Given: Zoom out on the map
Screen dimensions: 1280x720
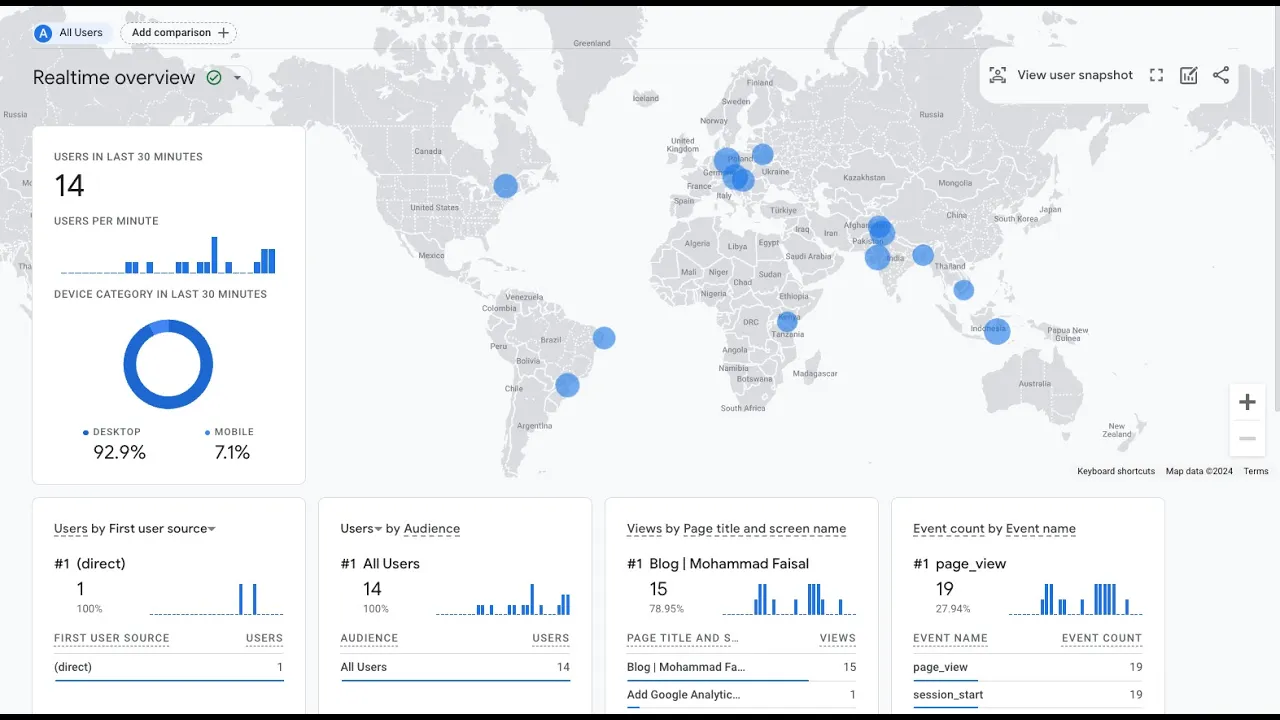Looking at the screenshot, I should pos(1247,438).
